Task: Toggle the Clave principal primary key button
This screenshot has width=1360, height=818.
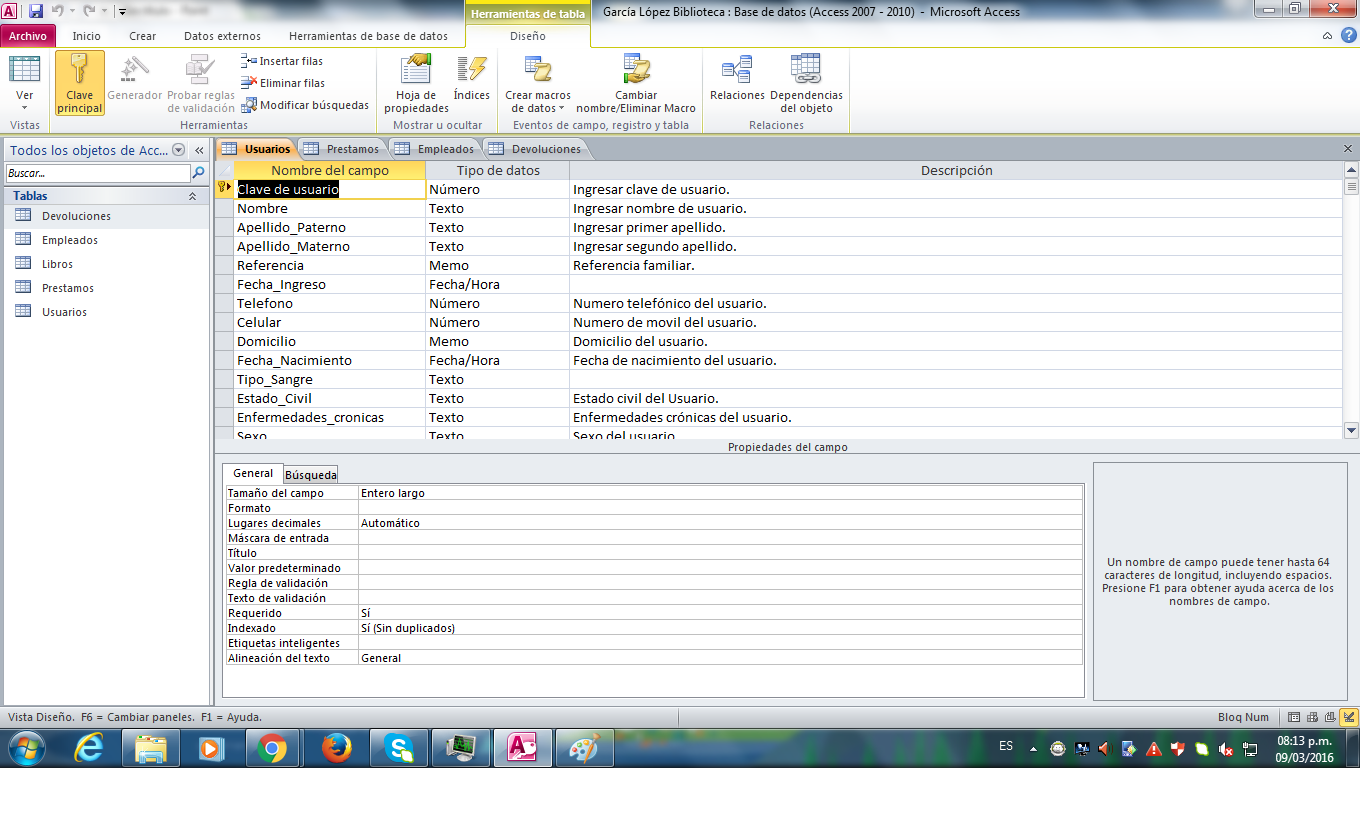Action: pyautogui.click(x=80, y=83)
